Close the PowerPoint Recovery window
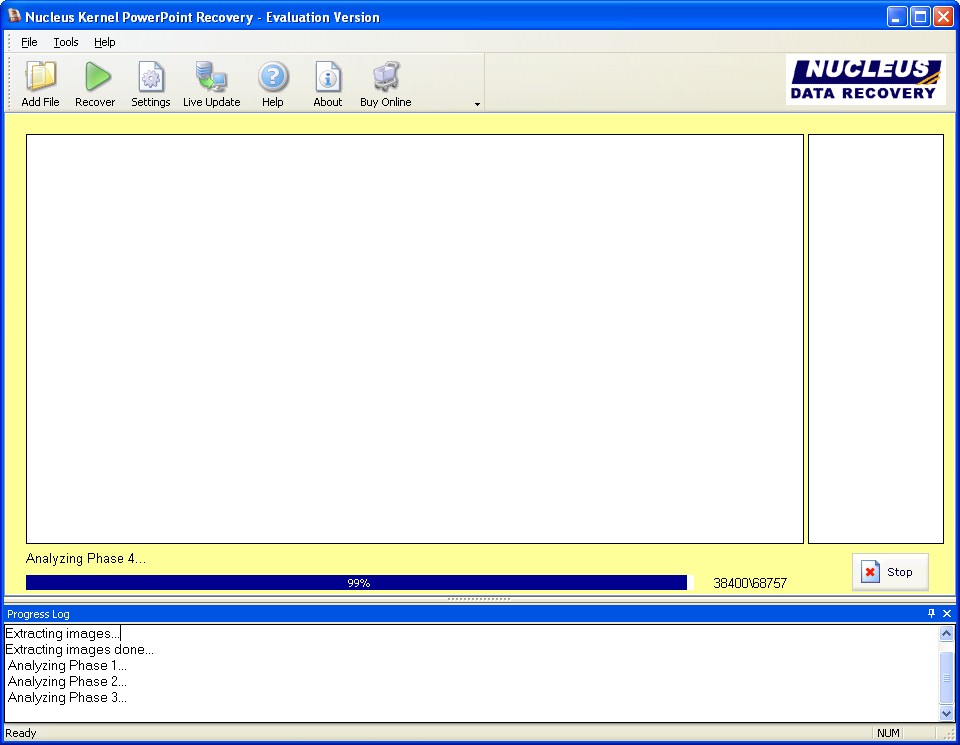Image resolution: width=960 pixels, height=745 pixels. (x=943, y=17)
